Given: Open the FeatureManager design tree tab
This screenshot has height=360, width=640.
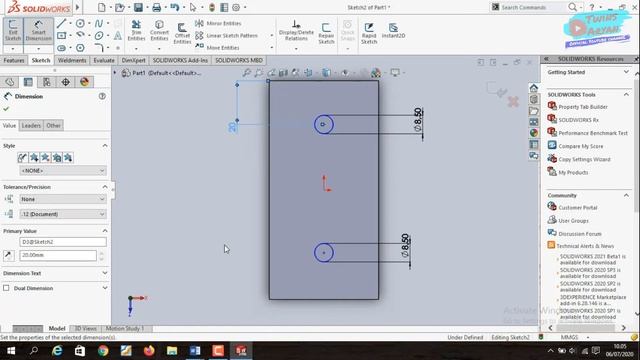Looking at the screenshot, I should (10, 82).
